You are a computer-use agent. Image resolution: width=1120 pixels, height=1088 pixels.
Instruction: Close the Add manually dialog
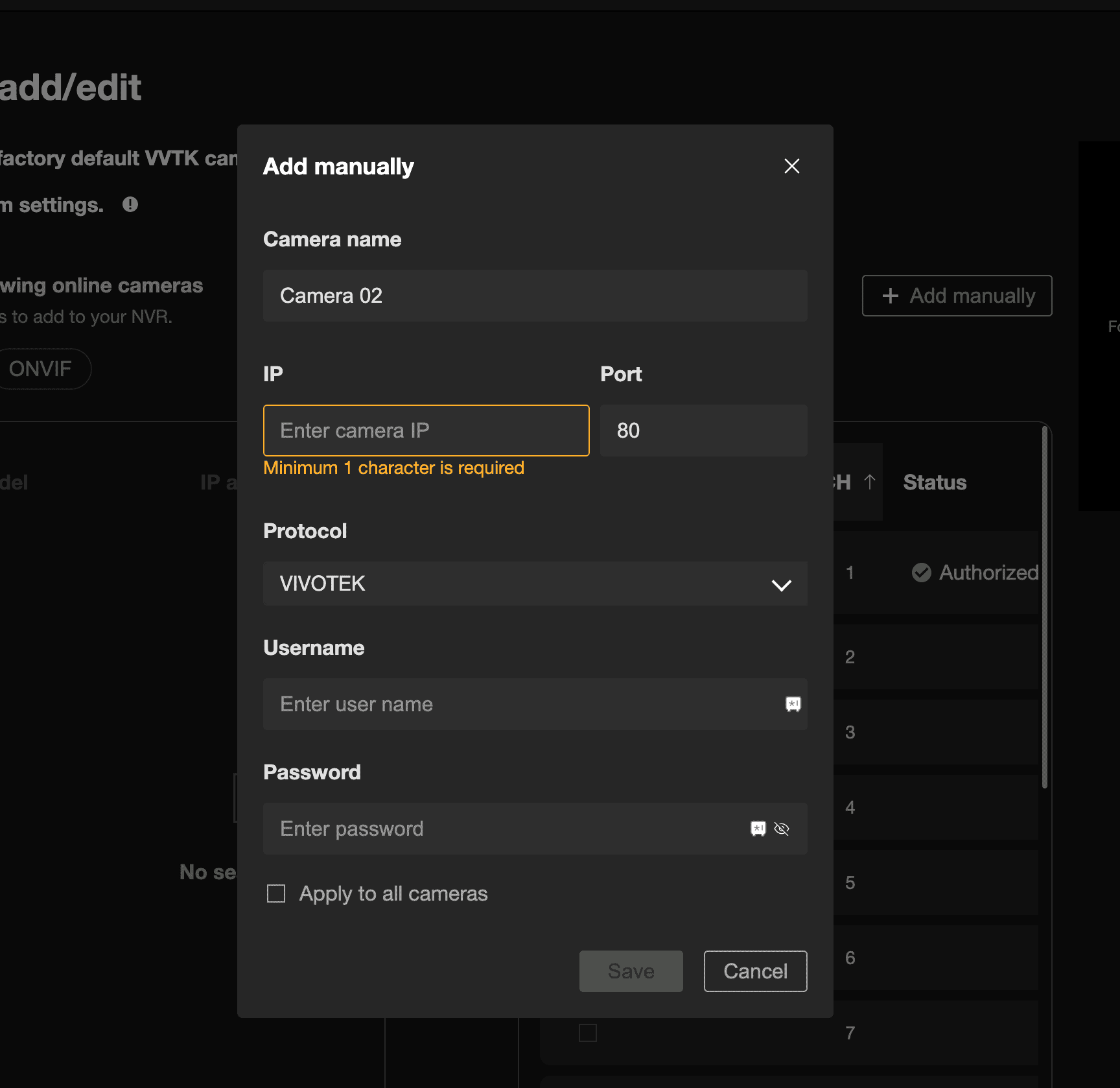(x=791, y=167)
